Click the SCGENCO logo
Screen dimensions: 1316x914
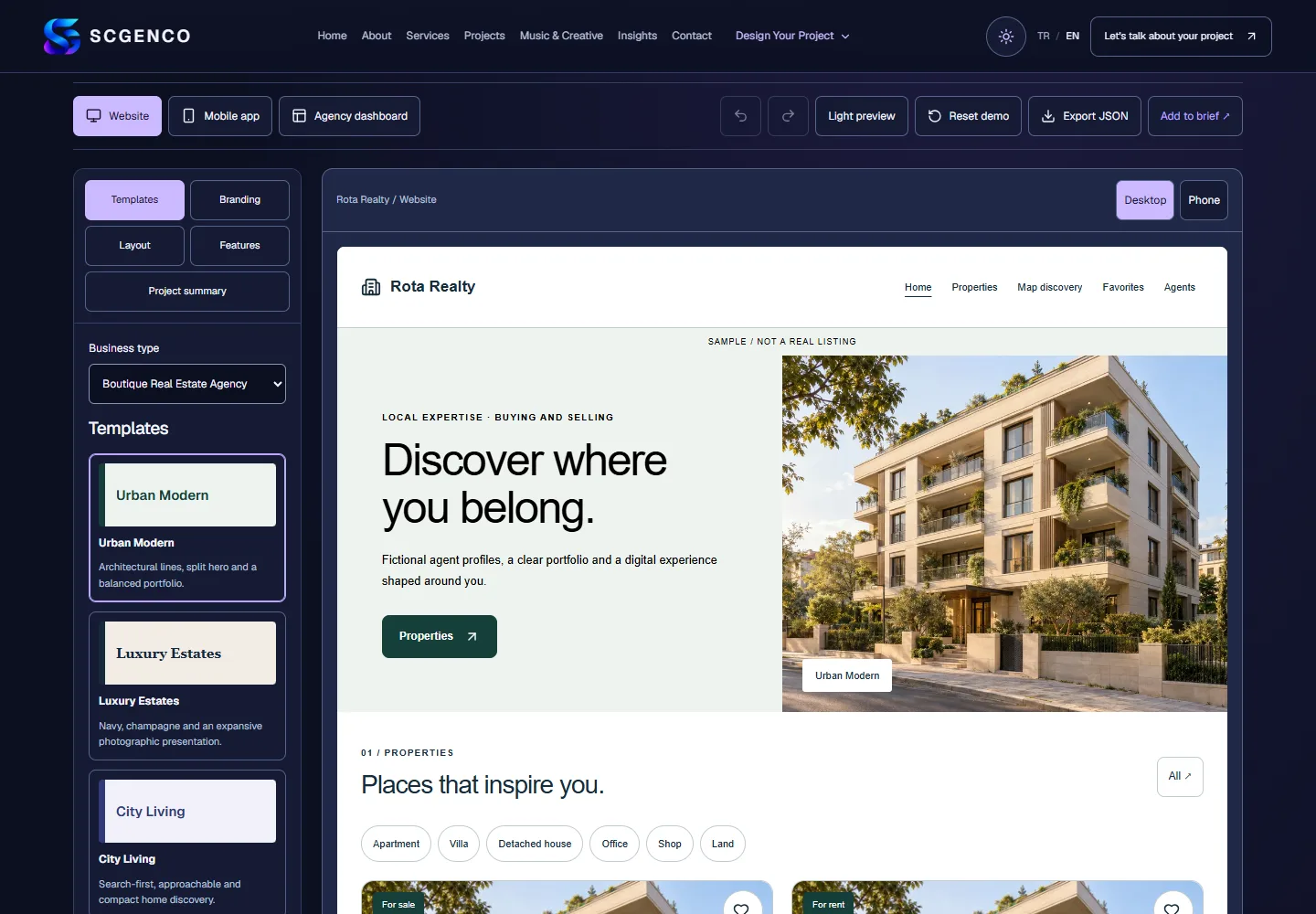pos(117,37)
